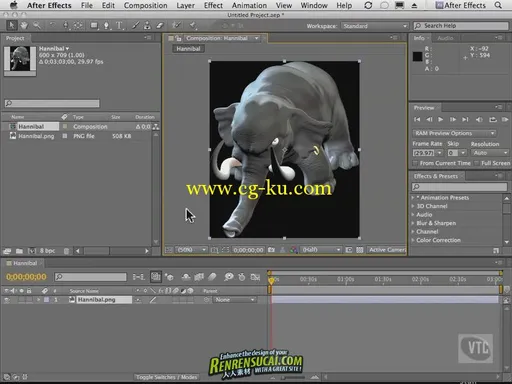Click the Brainstorm icon in timeline

(x=229, y=277)
